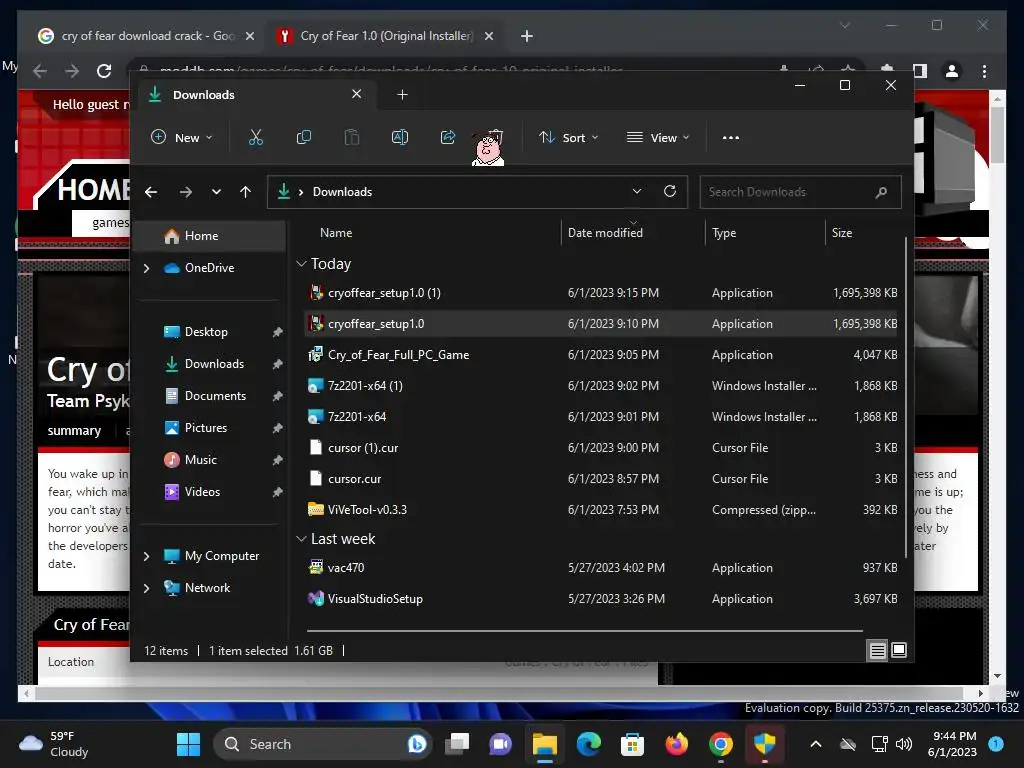Expand My Computer in navigation pane

(146, 556)
